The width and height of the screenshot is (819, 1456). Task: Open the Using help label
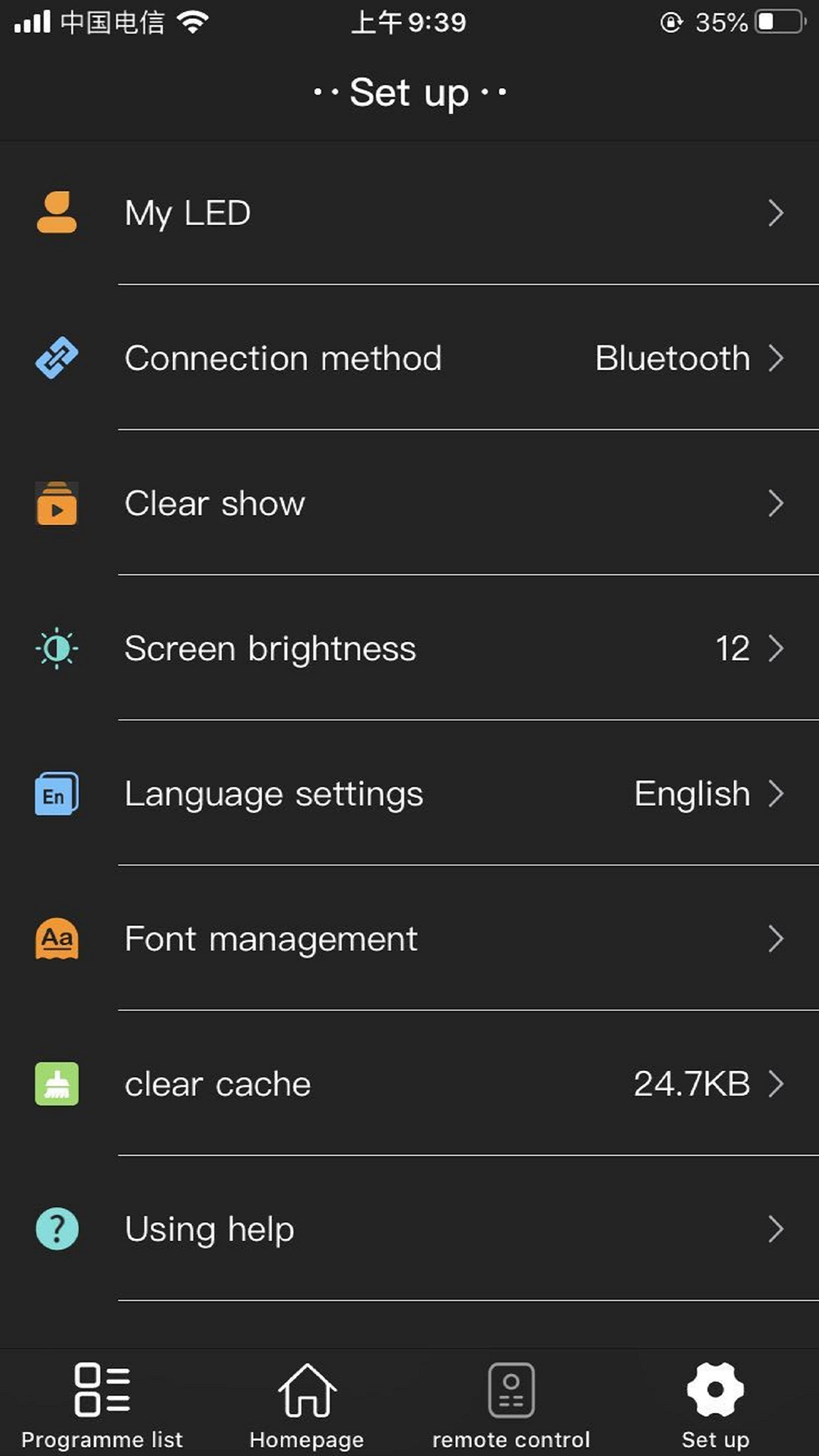[x=210, y=1230]
